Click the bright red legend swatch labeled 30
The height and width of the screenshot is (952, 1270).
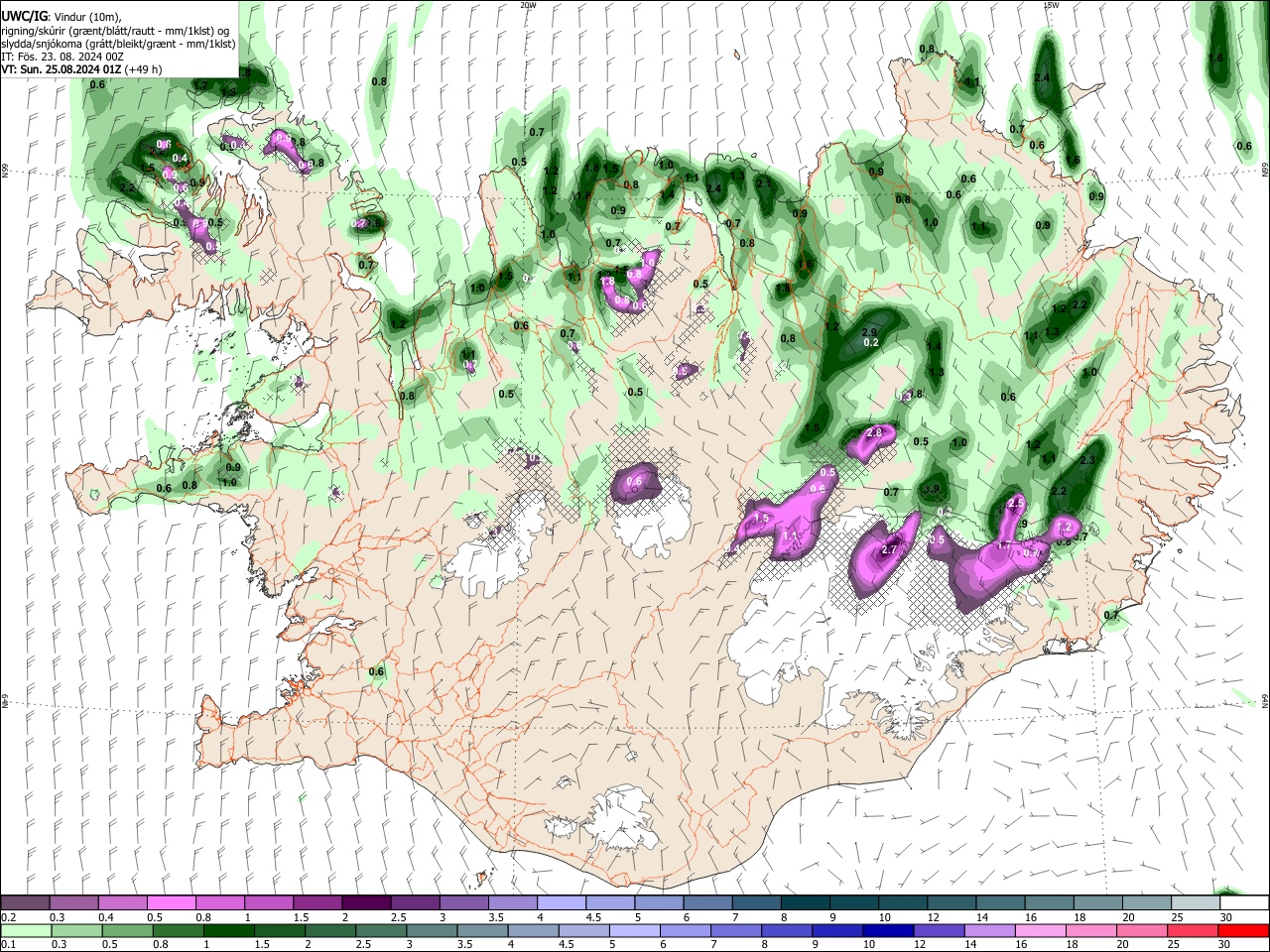(1243, 930)
